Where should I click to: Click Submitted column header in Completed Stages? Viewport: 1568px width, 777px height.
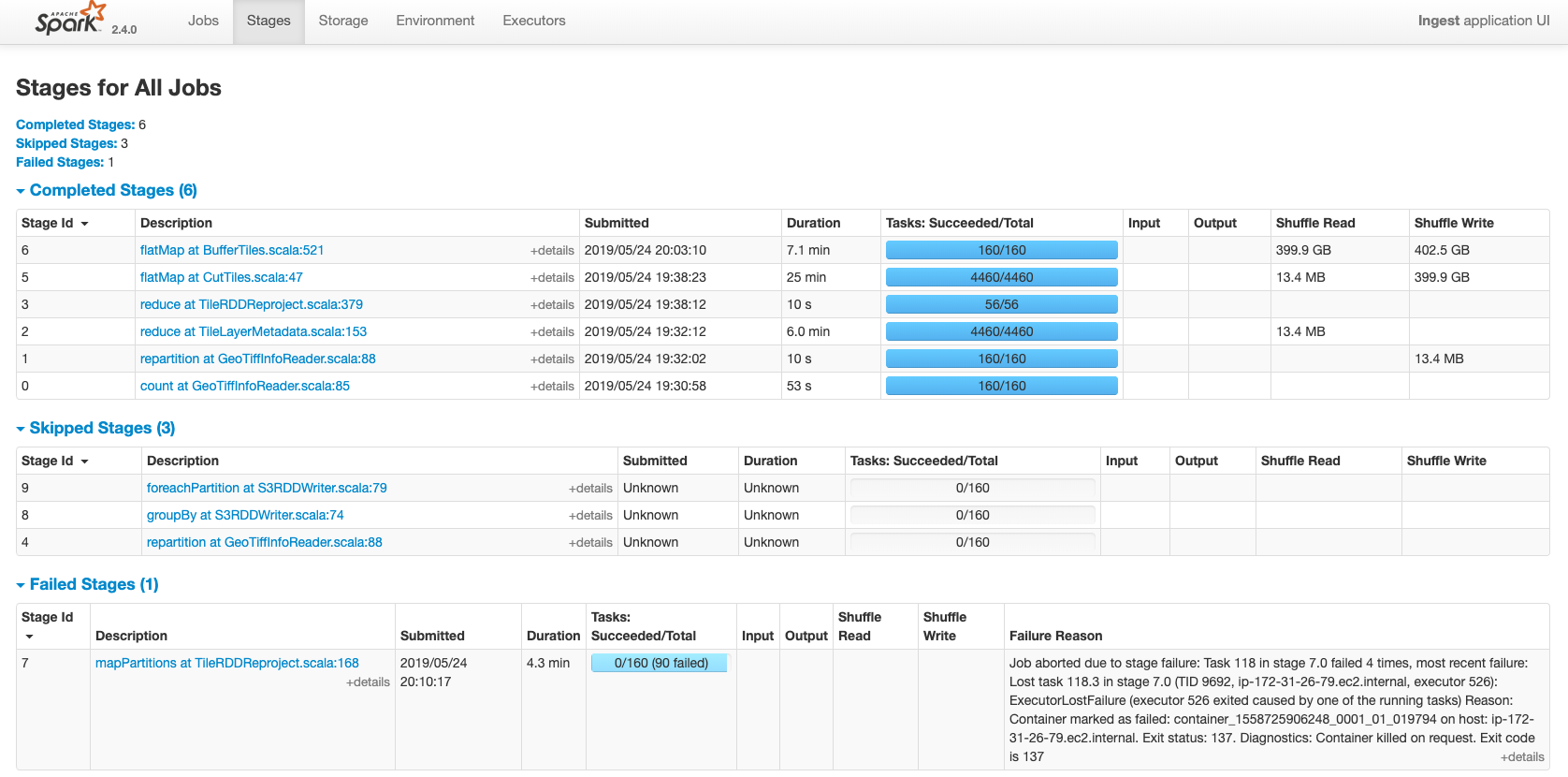[617, 223]
